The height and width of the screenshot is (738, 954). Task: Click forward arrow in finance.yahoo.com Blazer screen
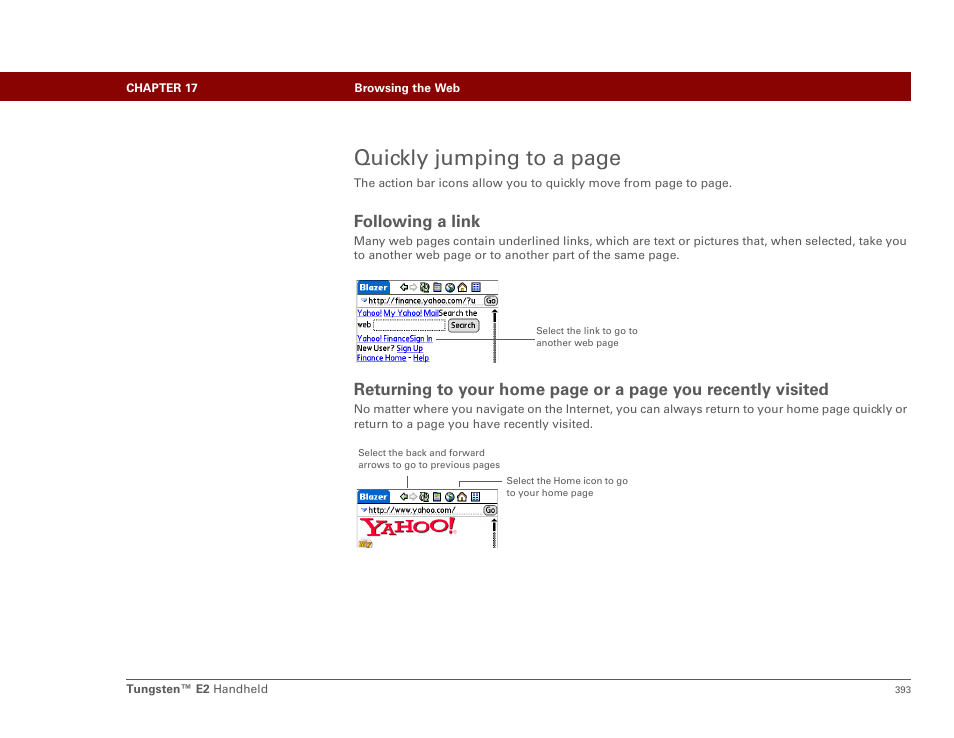click(x=413, y=287)
